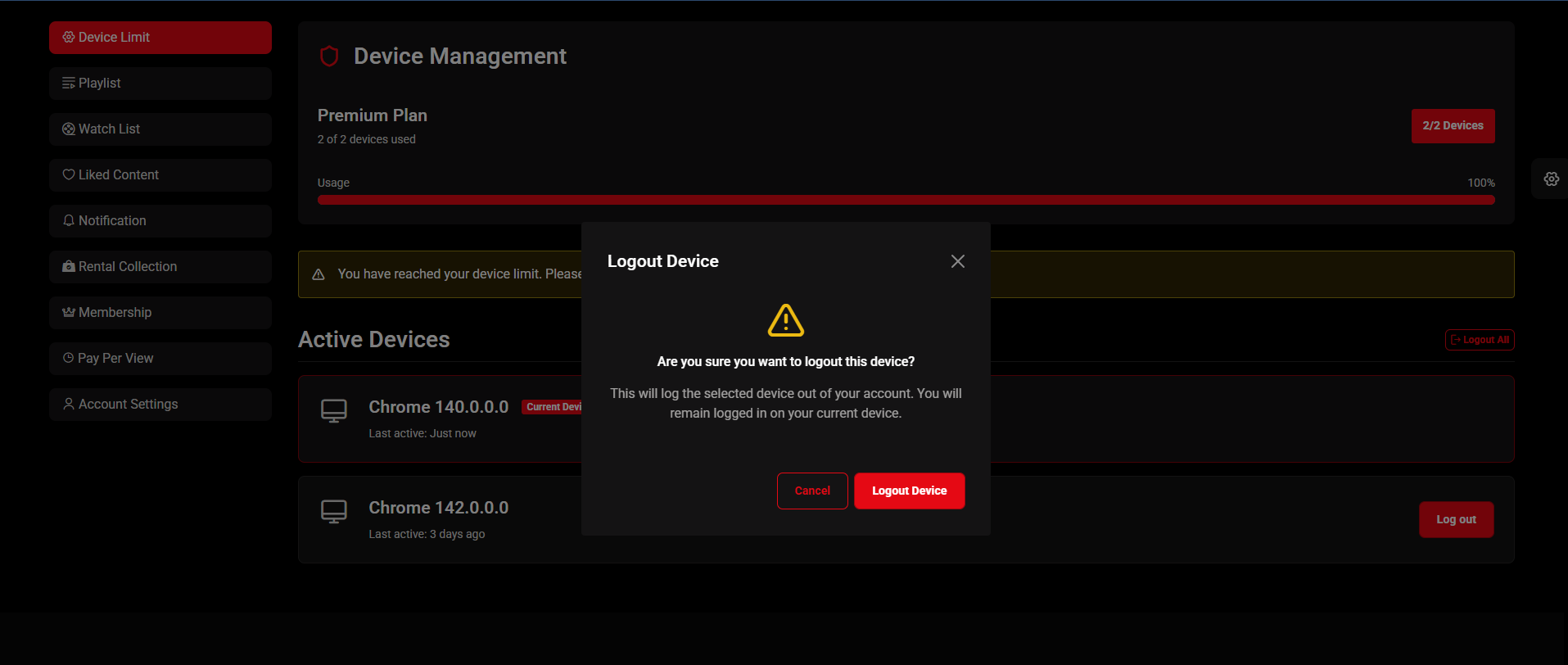The width and height of the screenshot is (1568, 665).
Task: Click the alert icon in device limit banner
Action: click(x=319, y=274)
